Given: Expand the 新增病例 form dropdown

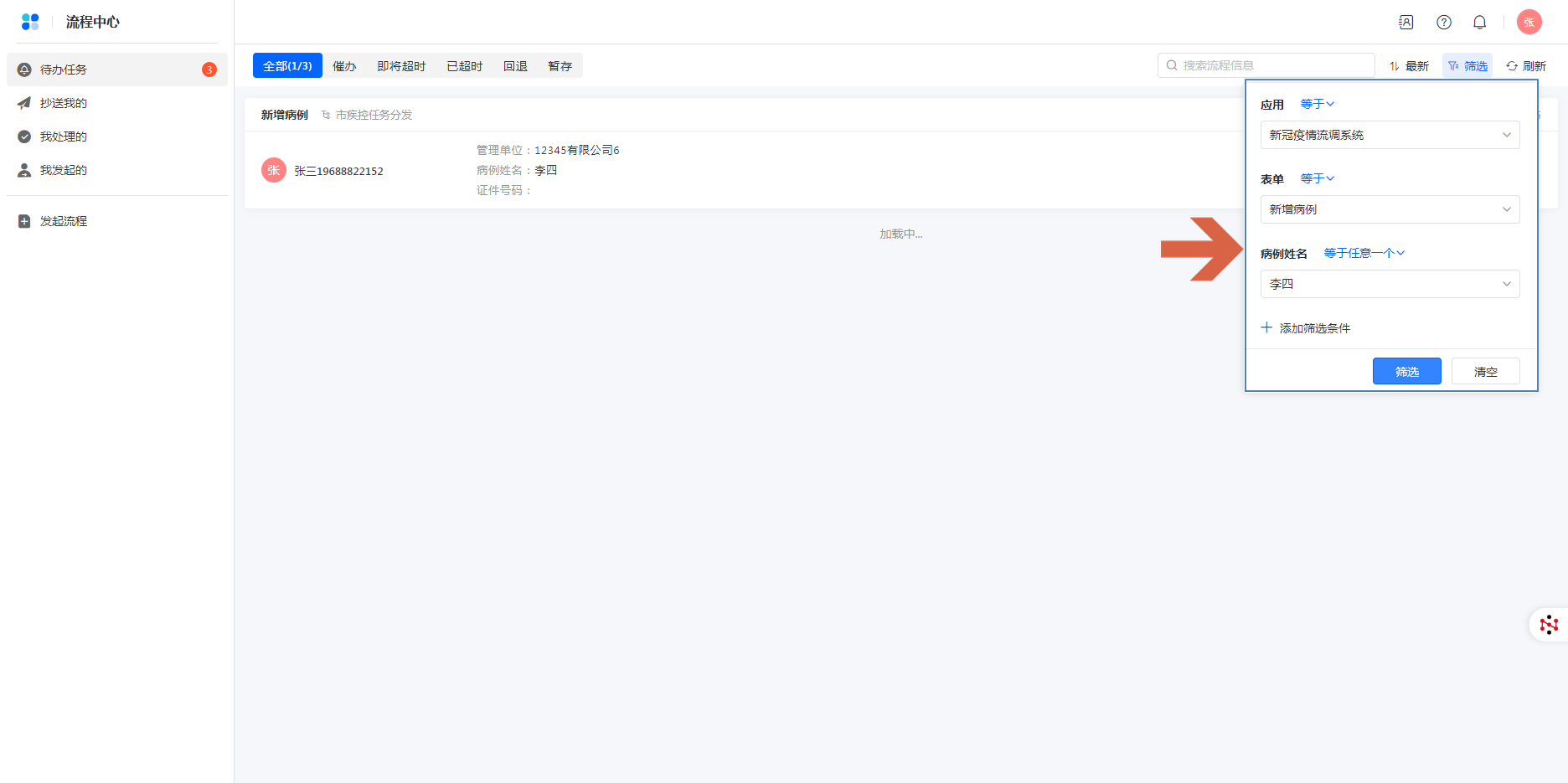Looking at the screenshot, I should [x=1390, y=209].
